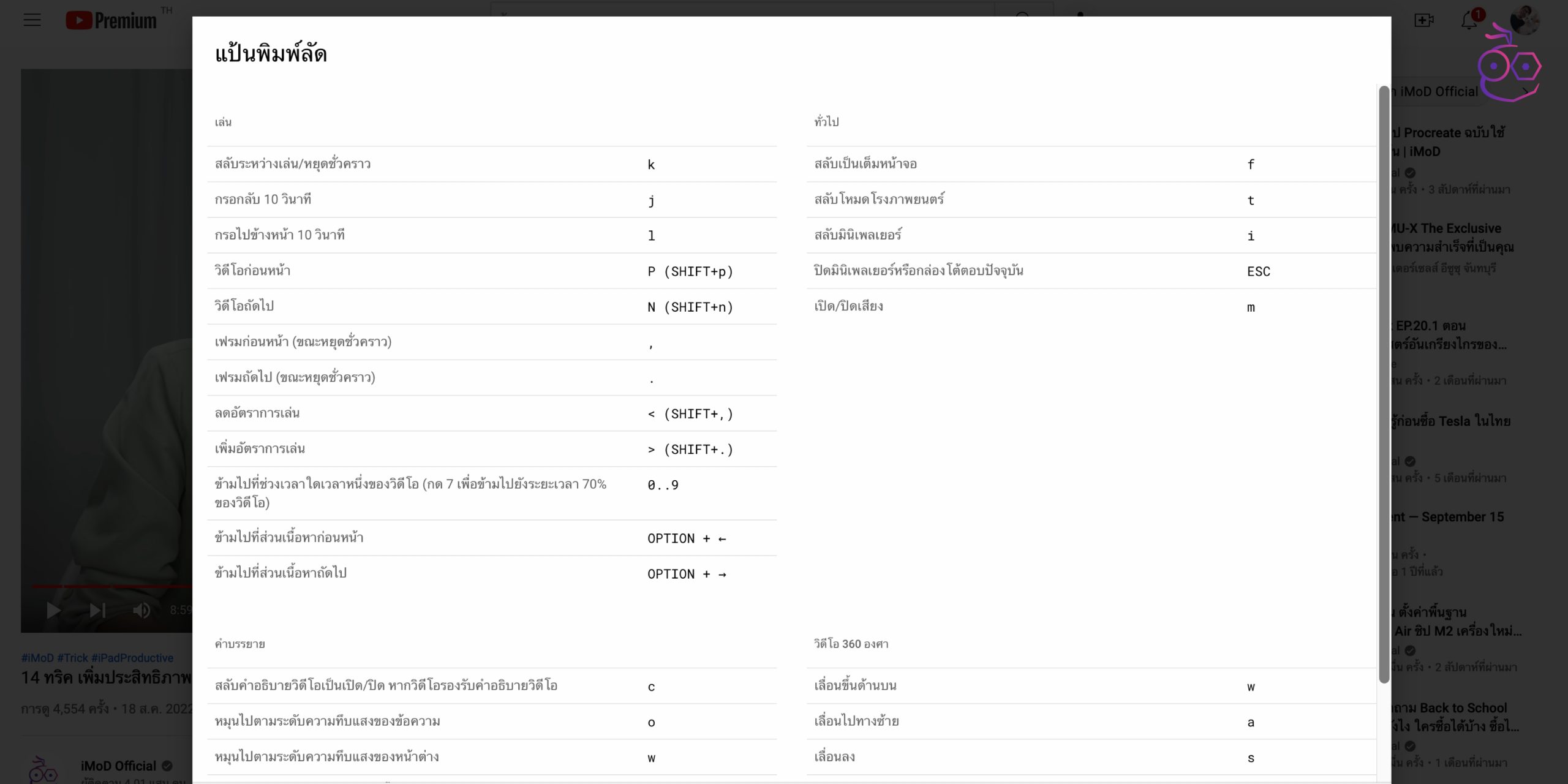Click the #iMoD hashtag link
Viewport: 1568px width, 784px height.
click(37, 658)
